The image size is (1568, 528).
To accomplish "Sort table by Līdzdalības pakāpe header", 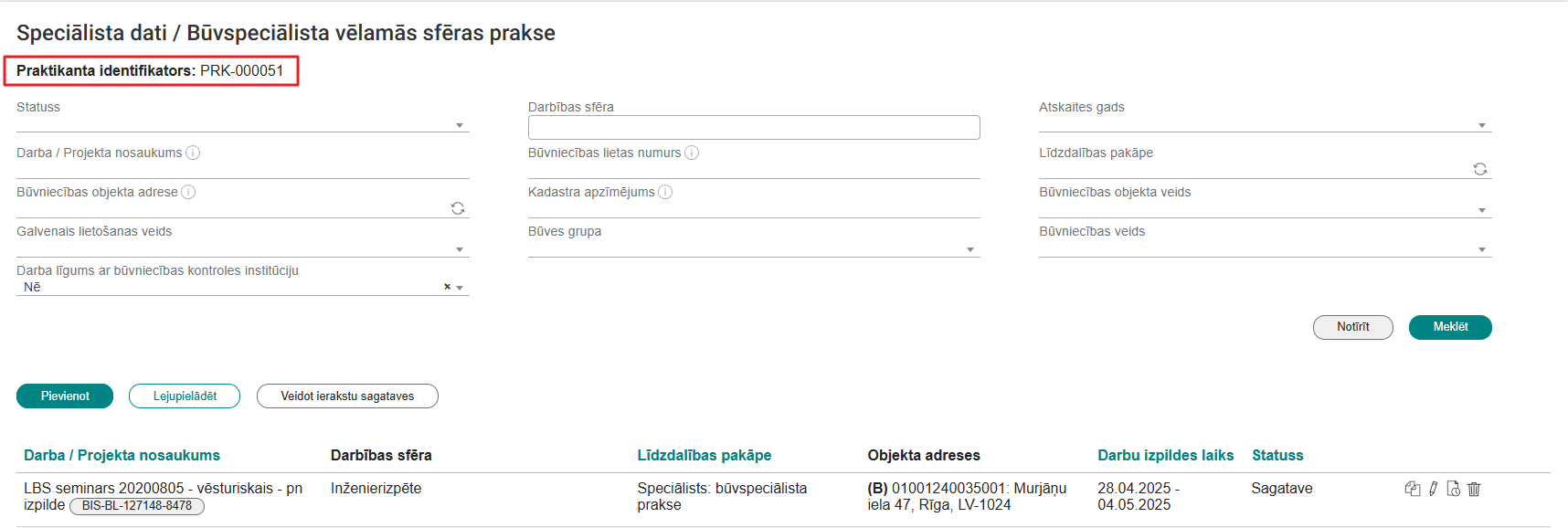I will 704,455.
